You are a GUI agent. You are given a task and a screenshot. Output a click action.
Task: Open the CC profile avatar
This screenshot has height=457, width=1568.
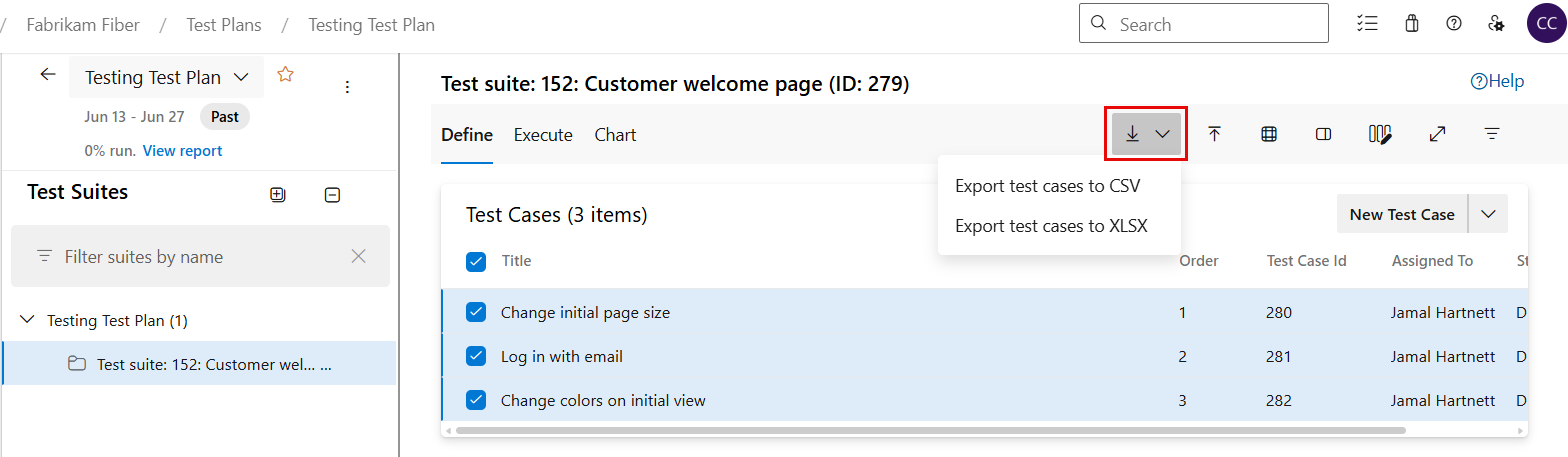tap(1547, 23)
